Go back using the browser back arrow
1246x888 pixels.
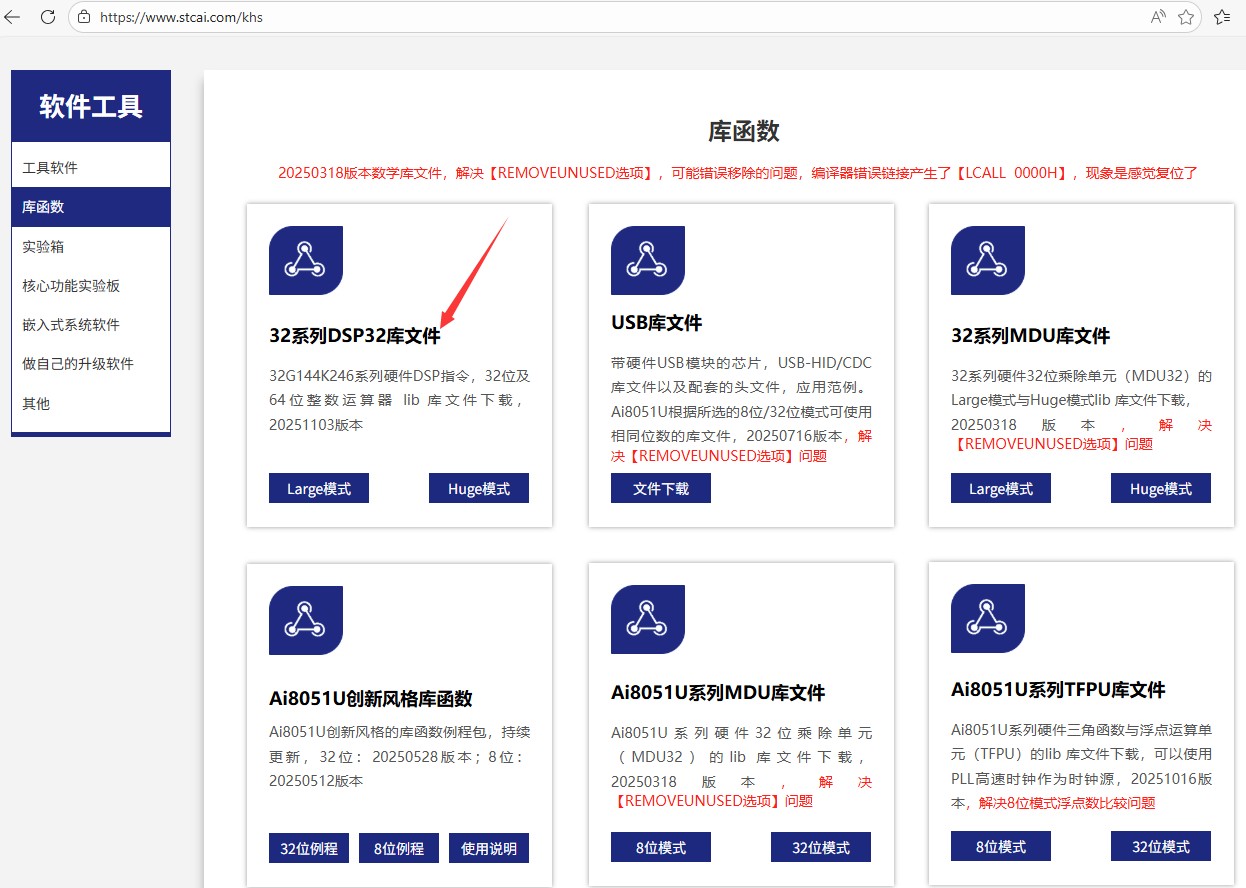(x=15, y=17)
